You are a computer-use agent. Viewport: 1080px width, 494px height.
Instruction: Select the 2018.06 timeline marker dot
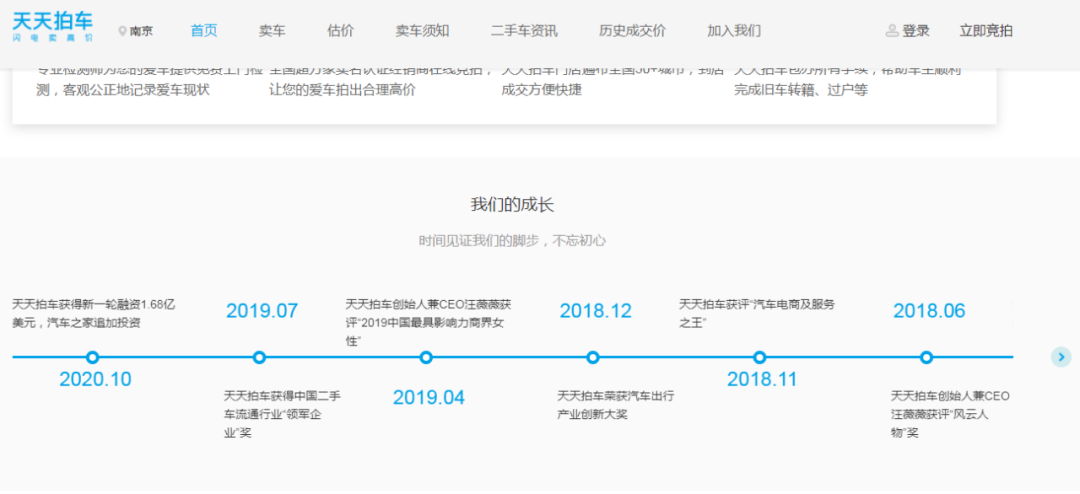click(926, 357)
